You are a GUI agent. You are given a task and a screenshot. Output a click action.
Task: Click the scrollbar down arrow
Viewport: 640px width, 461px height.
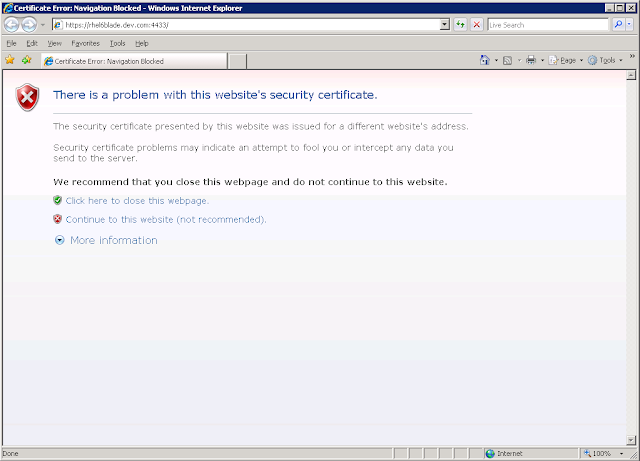[631, 440]
